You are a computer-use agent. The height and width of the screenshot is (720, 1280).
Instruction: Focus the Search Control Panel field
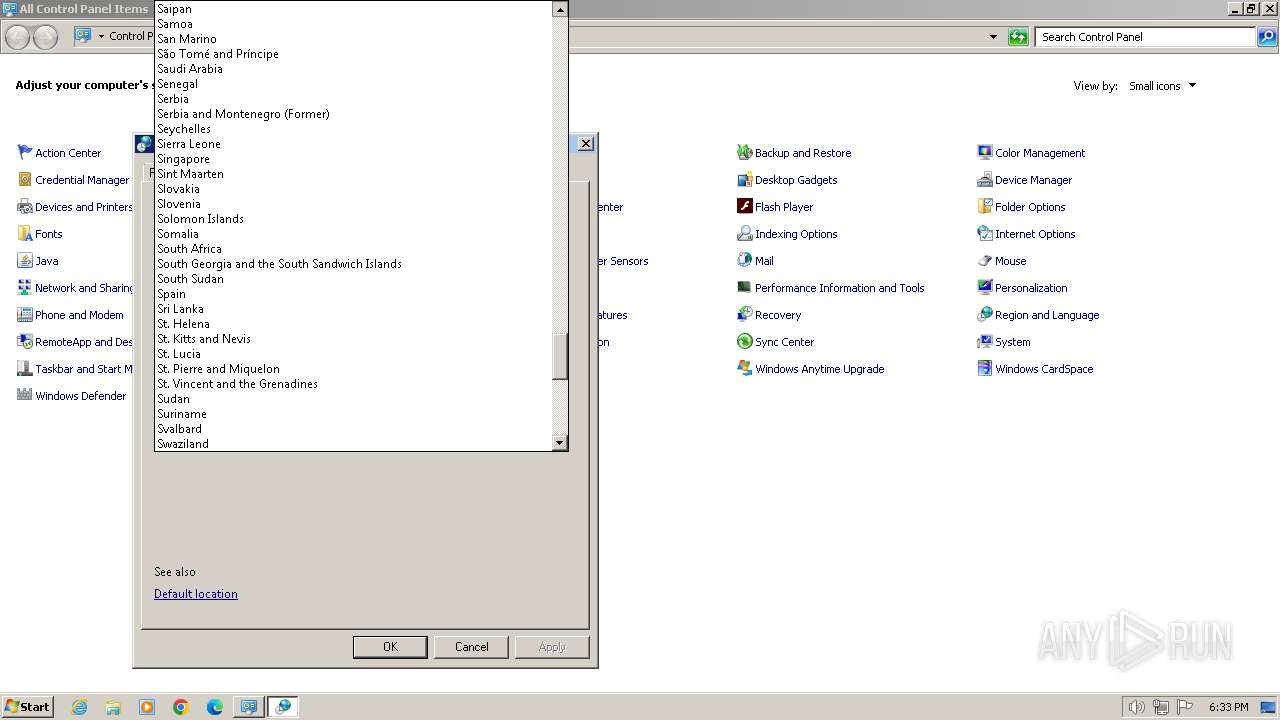1145,37
